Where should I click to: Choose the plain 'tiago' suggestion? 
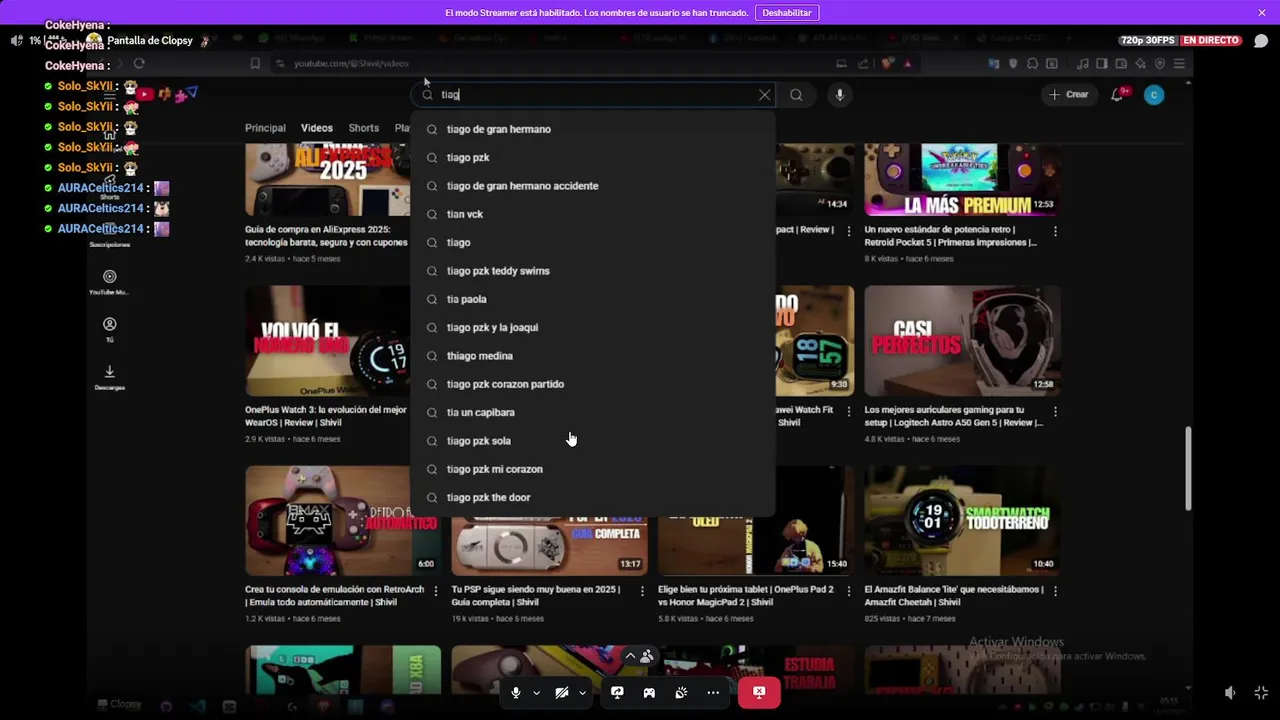pos(593,243)
